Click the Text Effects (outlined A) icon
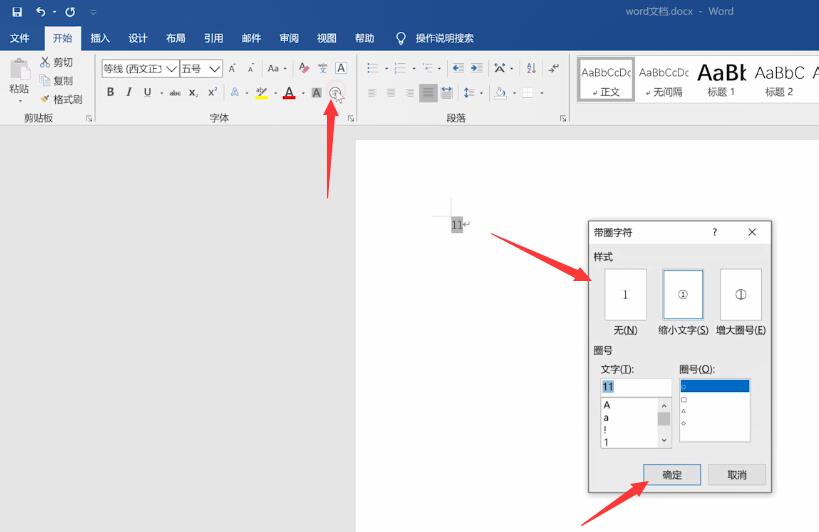The image size is (819, 532). 235,92
